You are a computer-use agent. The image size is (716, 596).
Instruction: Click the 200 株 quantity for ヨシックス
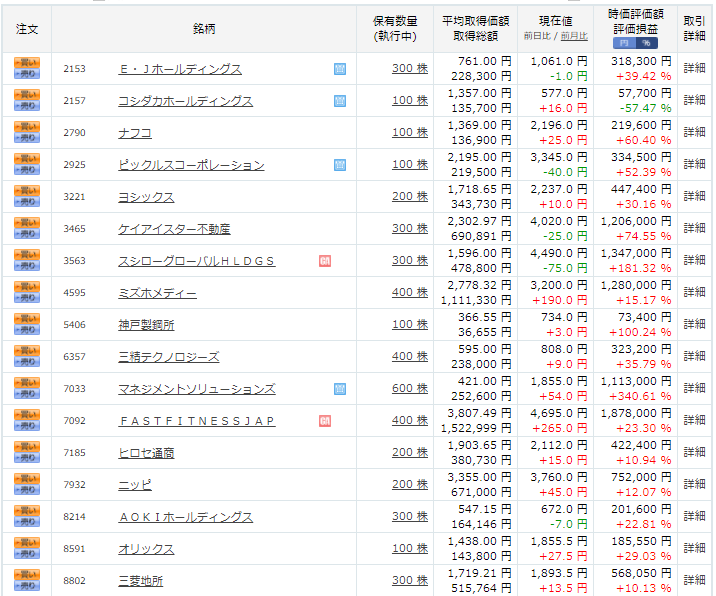(410, 196)
